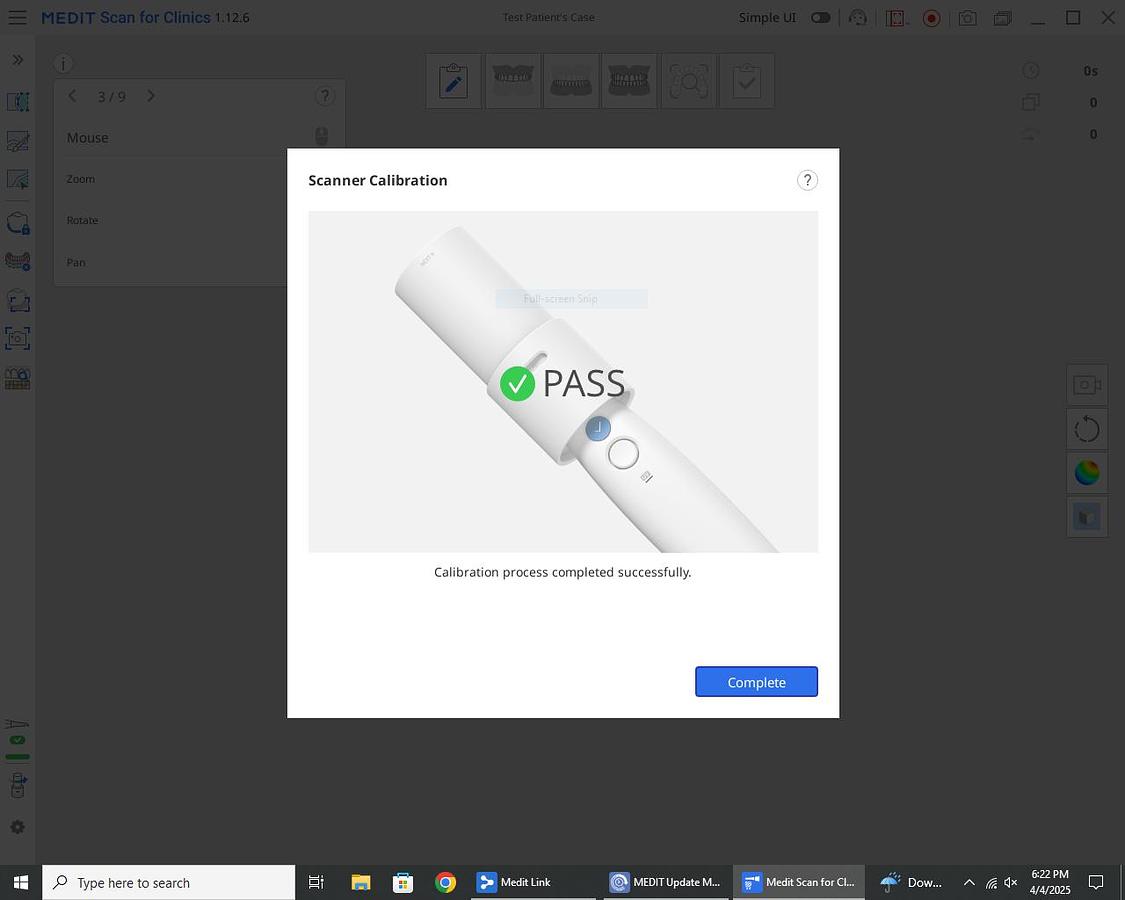Click the multicolor sphere display mode icon
The image size is (1125, 900).
tap(1086, 472)
